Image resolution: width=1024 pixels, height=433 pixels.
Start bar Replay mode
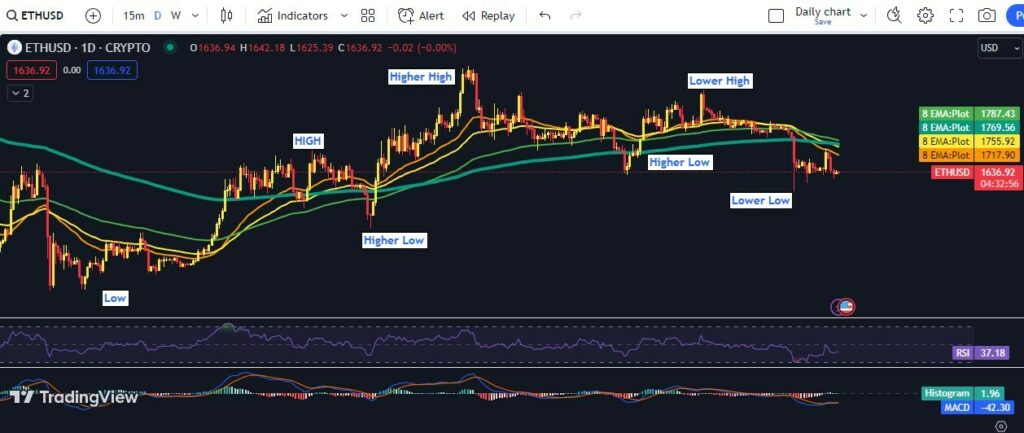click(x=488, y=16)
